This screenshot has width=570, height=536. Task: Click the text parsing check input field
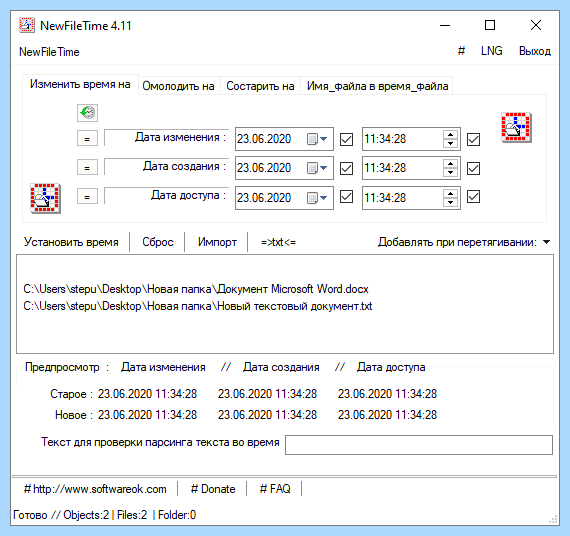tap(419, 445)
